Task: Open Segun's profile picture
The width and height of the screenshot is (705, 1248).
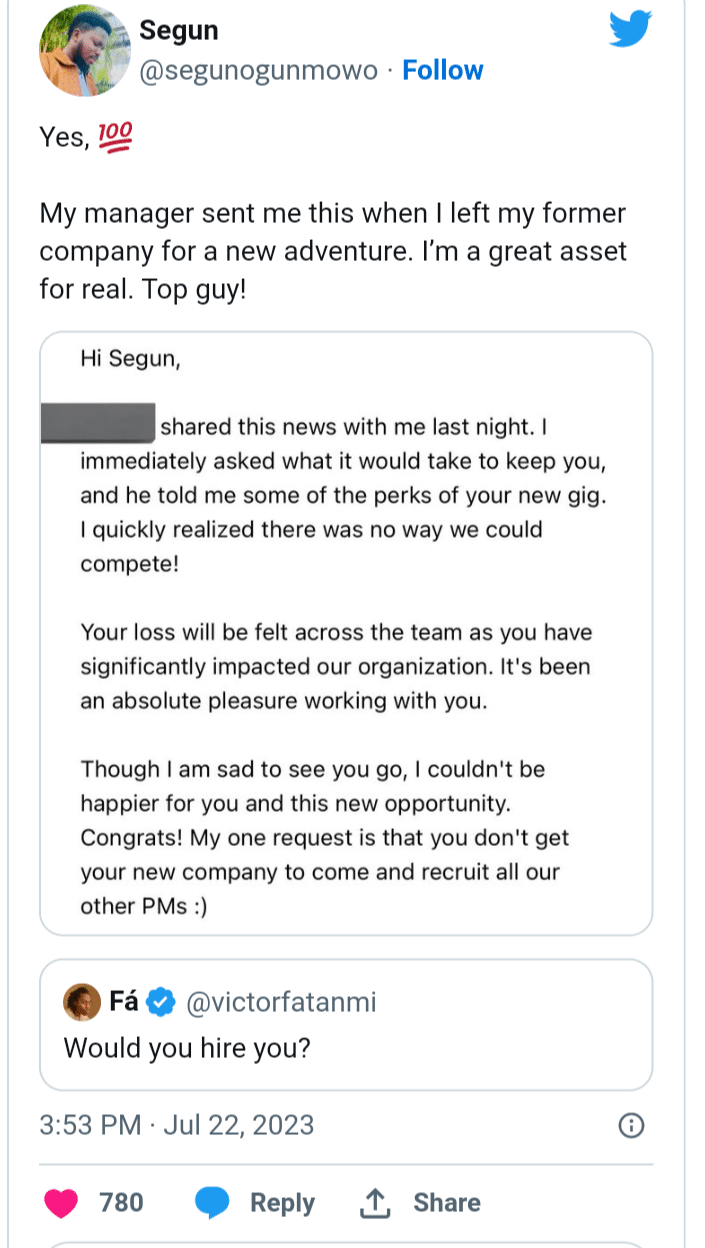Action: tap(83, 52)
